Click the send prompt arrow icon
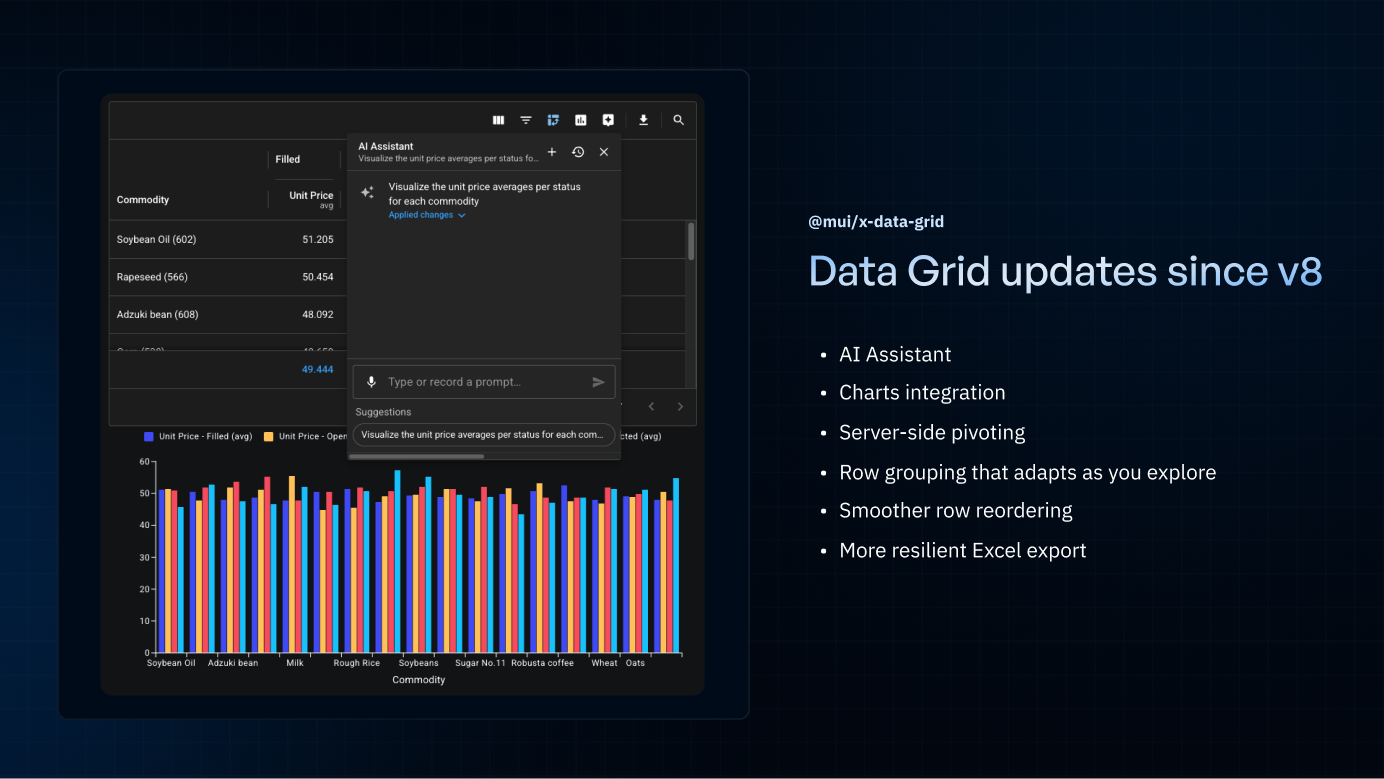The image size is (1384, 779). [x=598, y=381]
